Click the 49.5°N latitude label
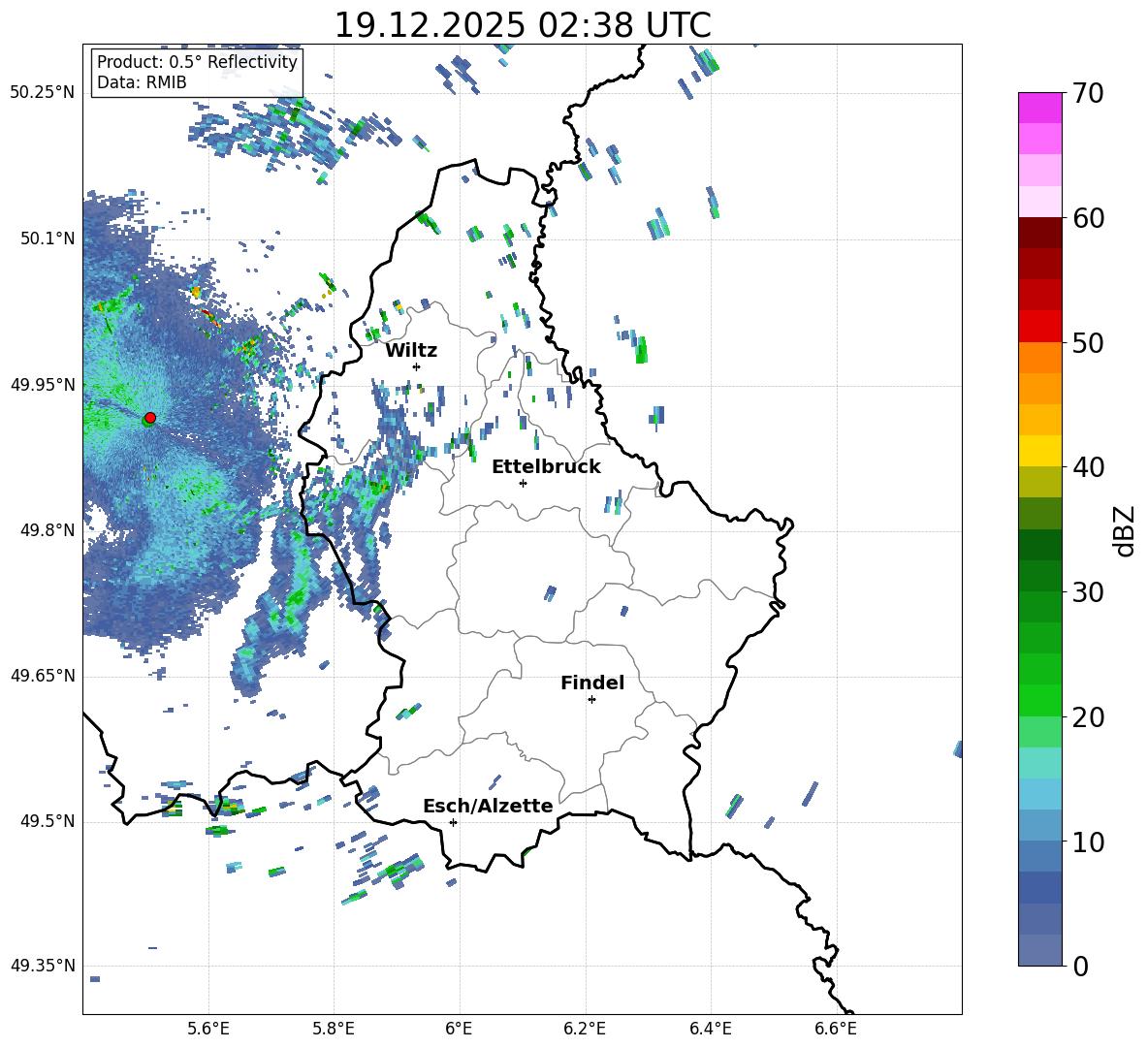This screenshot has width=1148, height=1048. 47,821
